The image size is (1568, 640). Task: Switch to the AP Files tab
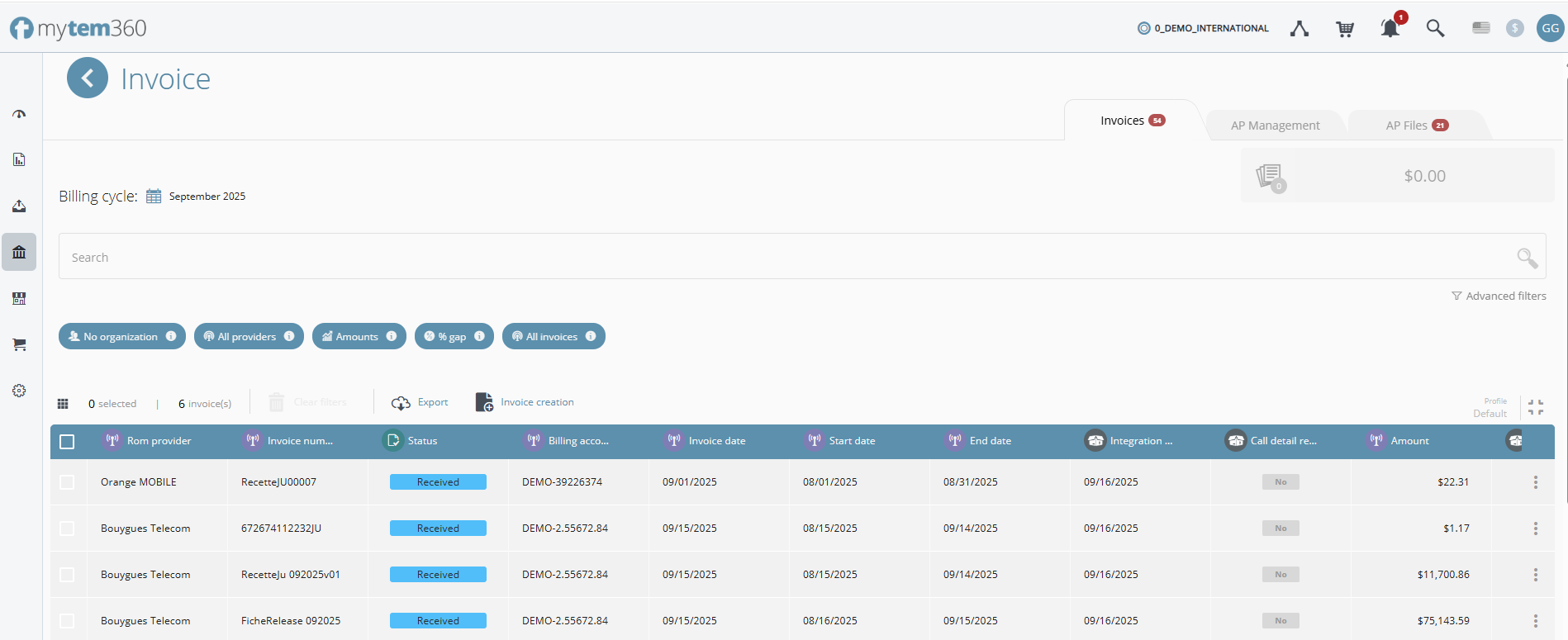[1417, 126]
